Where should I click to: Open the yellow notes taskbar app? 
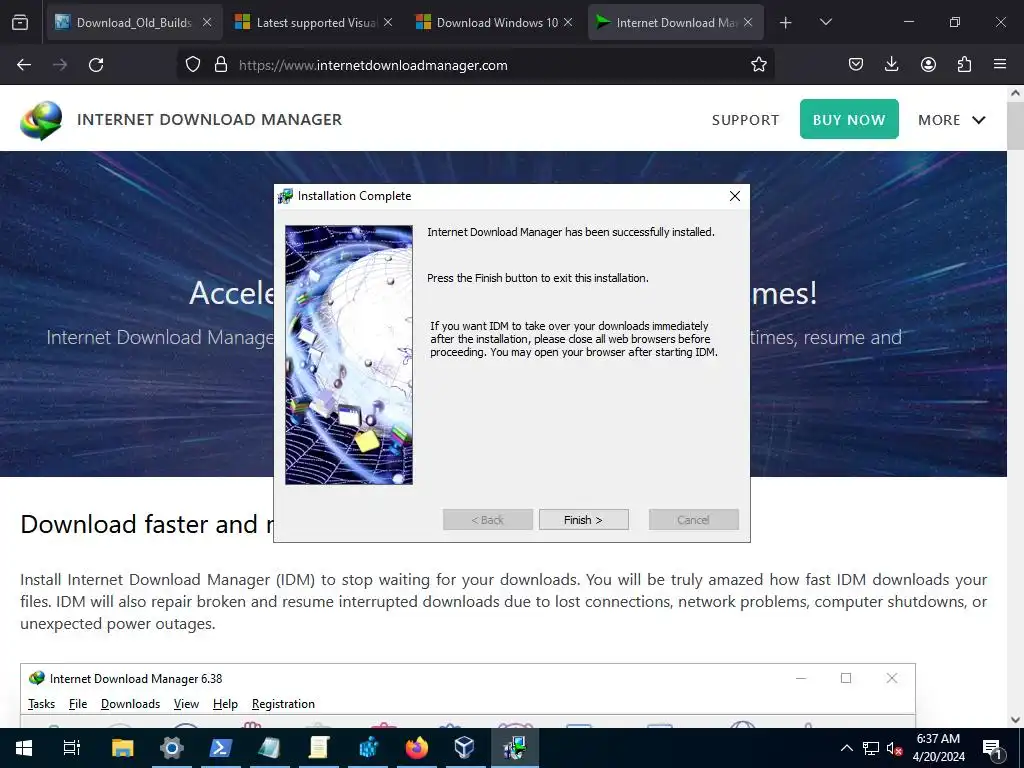[319, 748]
